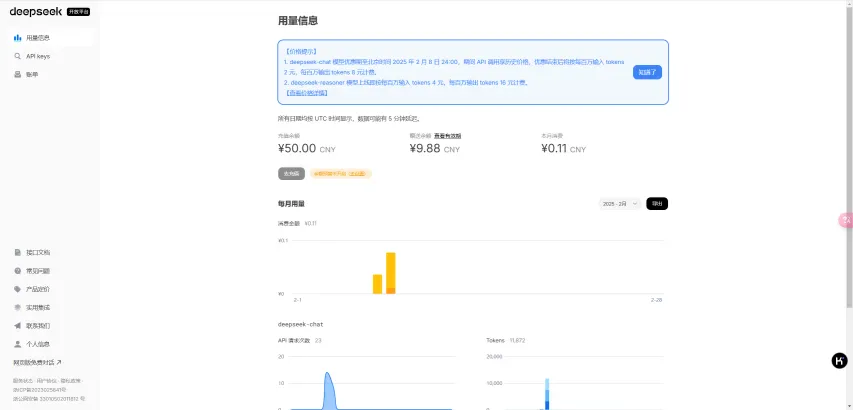Click the ¥9.88 CNY granted balance
Image resolution: width=853 pixels, height=410 pixels.
(435, 148)
